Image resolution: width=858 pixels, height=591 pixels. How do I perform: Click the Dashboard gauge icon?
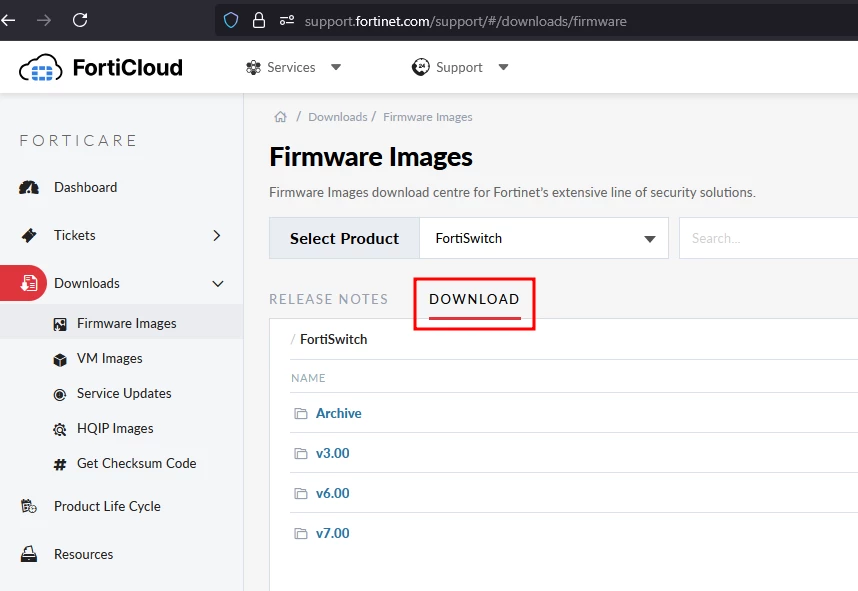pos(29,188)
